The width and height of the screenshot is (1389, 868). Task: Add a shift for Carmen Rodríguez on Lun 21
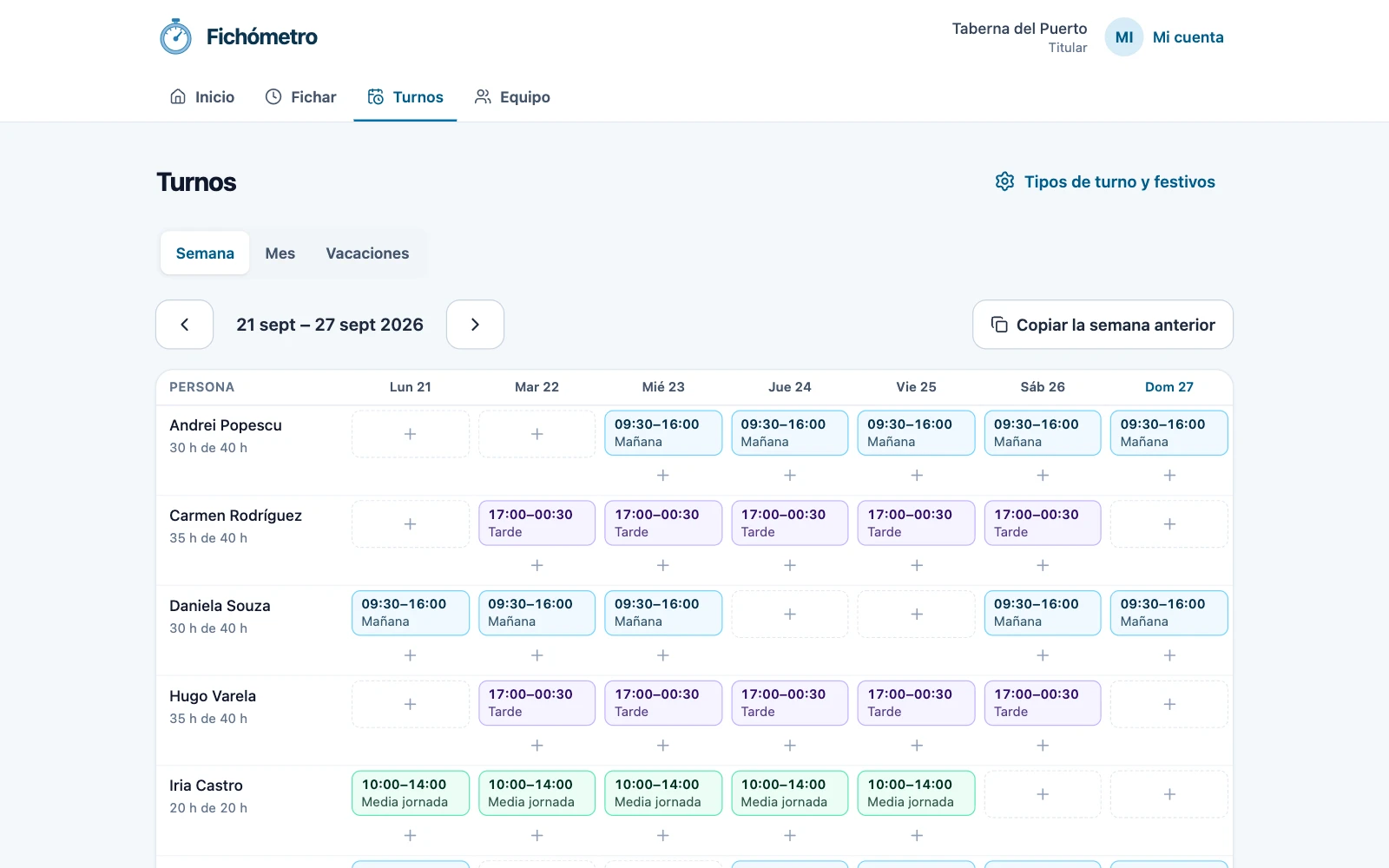point(411,524)
